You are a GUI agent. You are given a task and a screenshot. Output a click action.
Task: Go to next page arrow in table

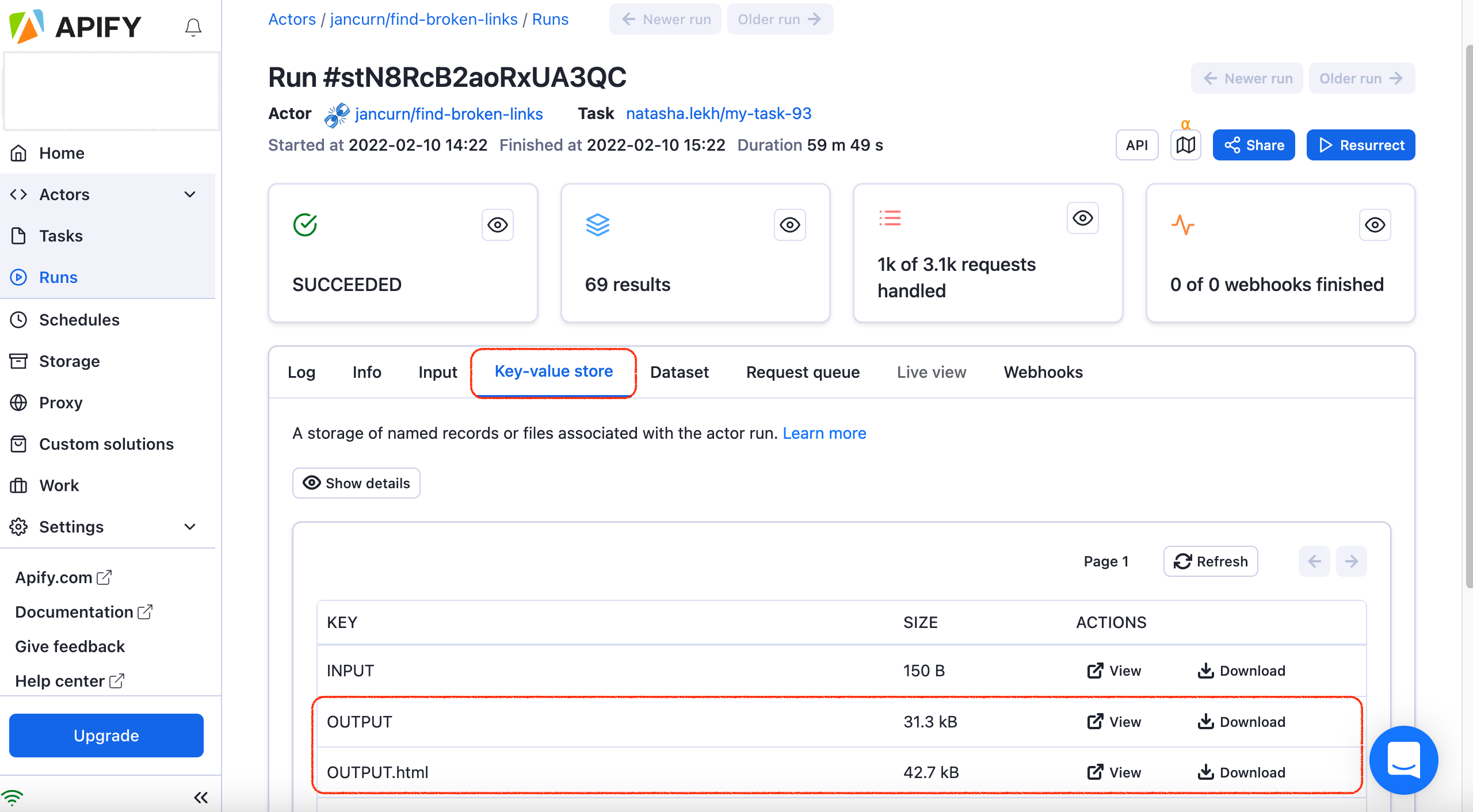click(x=1351, y=561)
